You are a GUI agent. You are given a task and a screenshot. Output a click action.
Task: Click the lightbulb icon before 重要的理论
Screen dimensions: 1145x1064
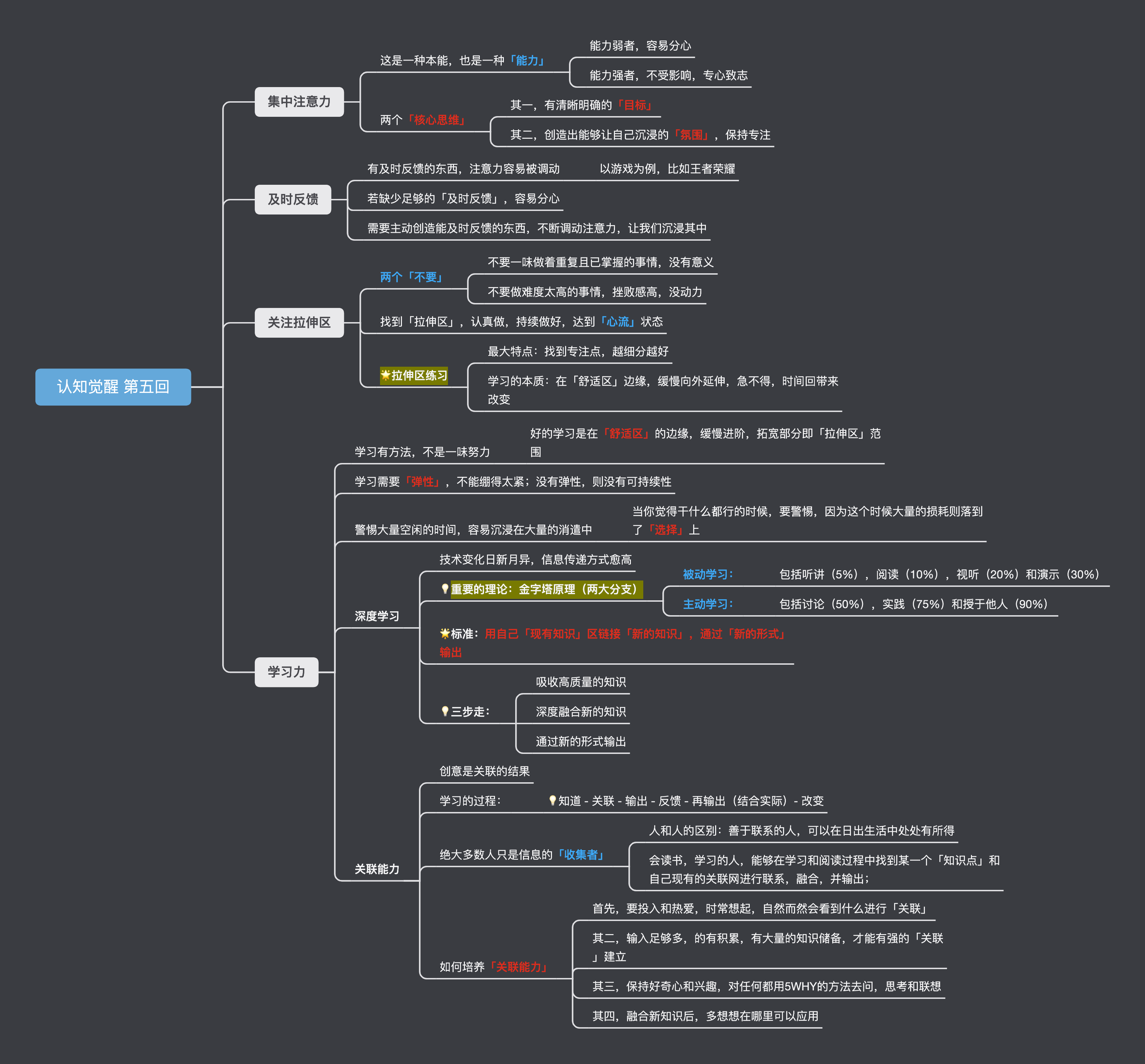coord(444,589)
